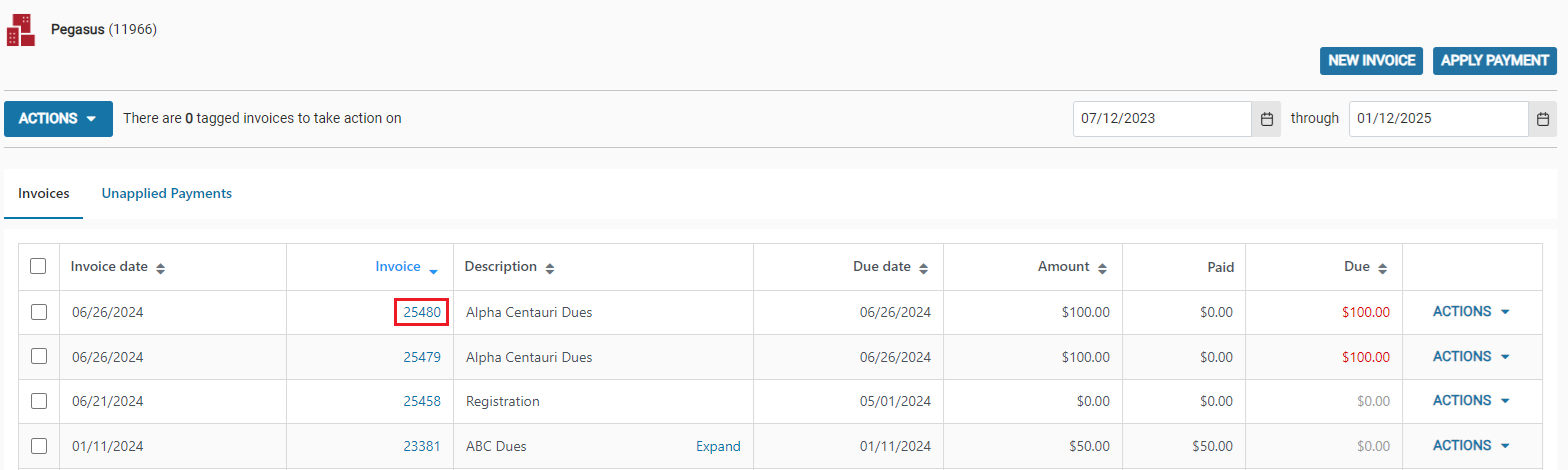Click the start date field 07/12/2023
This screenshot has height=470, width=1568.
pos(1162,119)
